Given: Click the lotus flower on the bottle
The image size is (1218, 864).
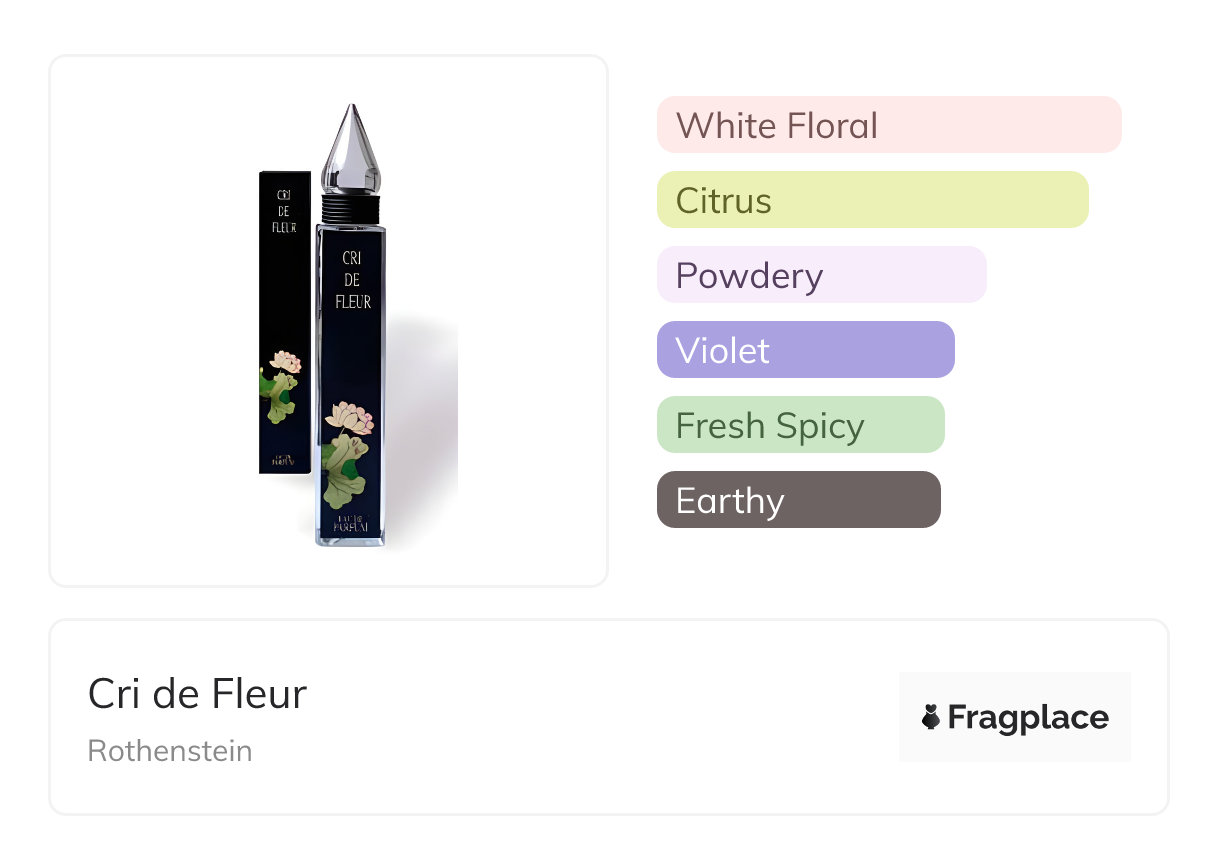Looking at the screenshot, I should (x=349, y=415).
